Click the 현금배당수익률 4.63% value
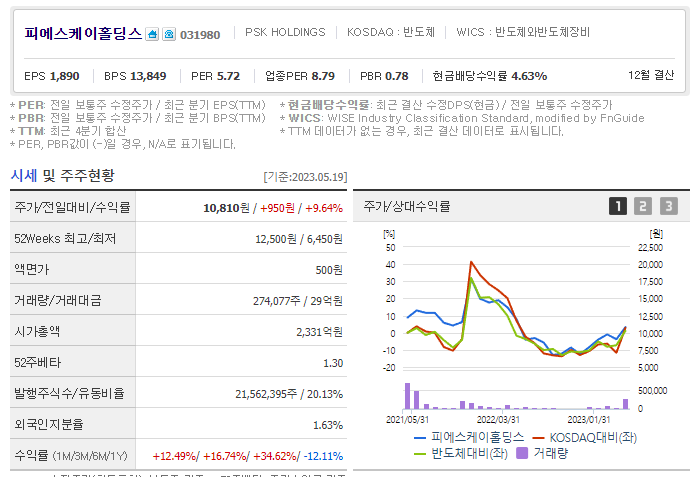This screenshot has height=477, width=700. pos(490,76)
